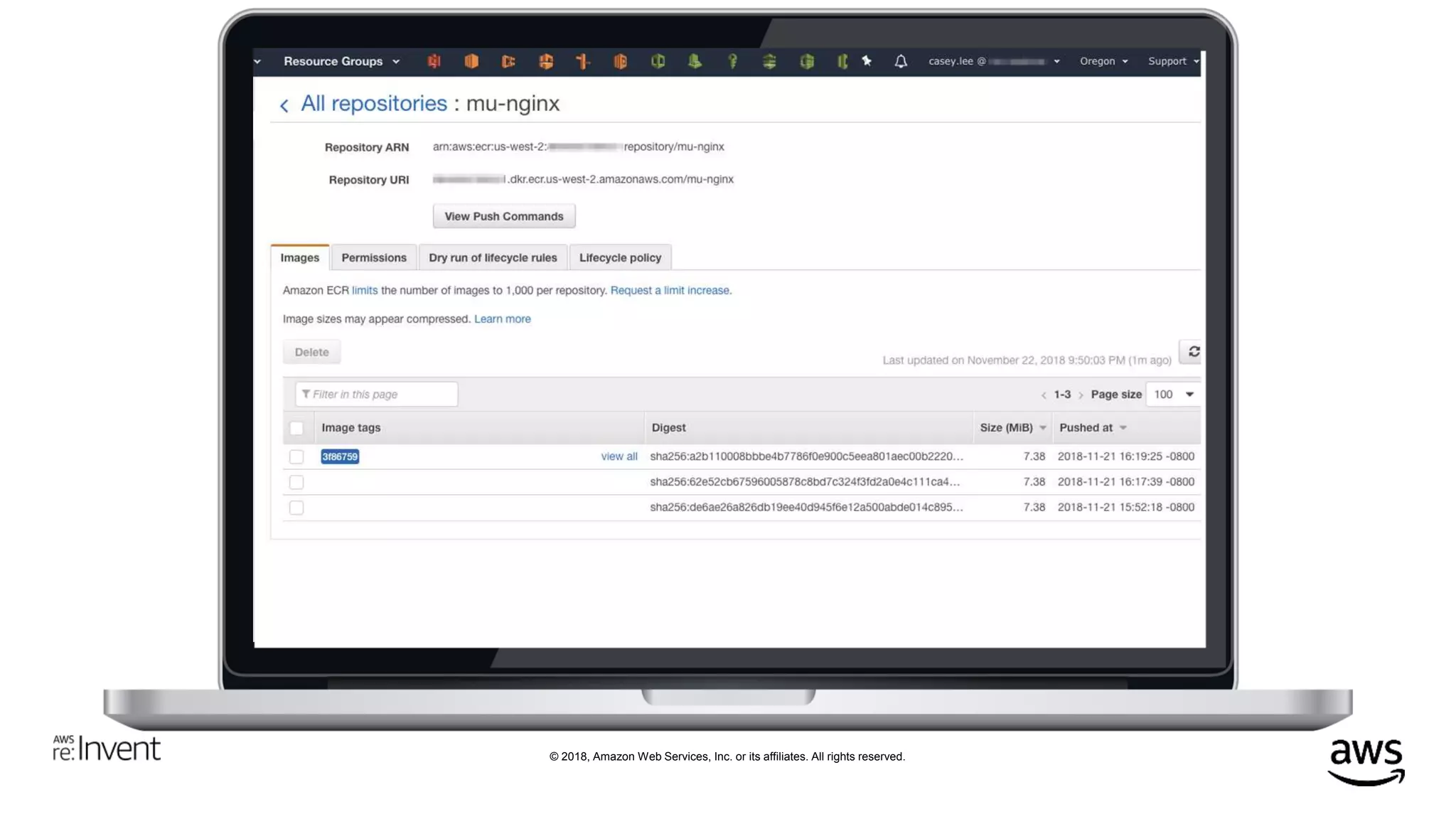Viewport: 1456px width, 819px height.
Task: Click the green key-shaped service shortcut icon
Action: tap(732, 62)
